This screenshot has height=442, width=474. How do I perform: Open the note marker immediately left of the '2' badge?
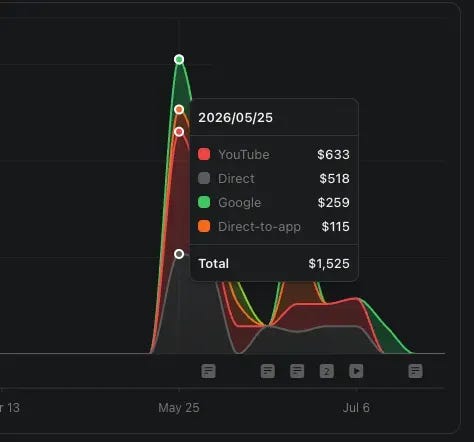click(297, 371)
